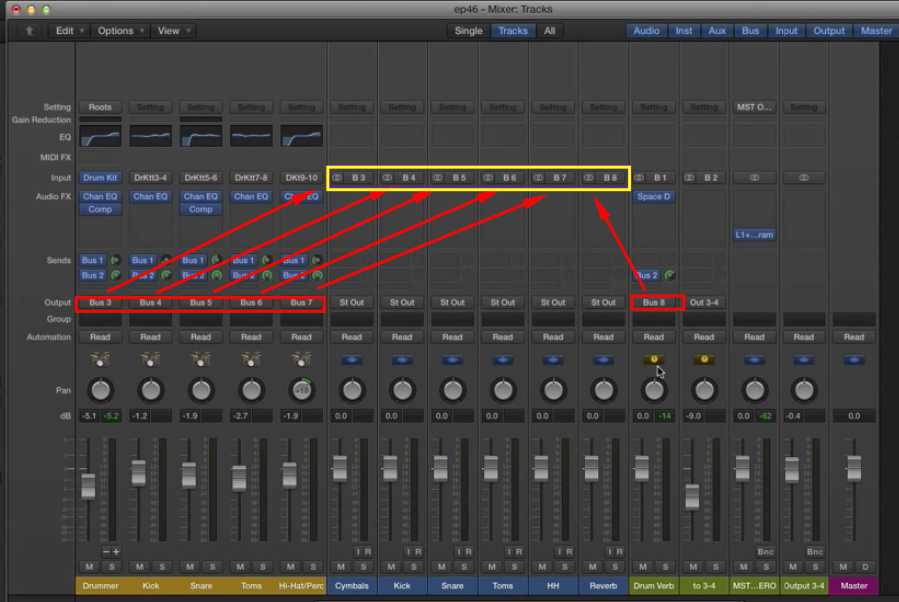Screen dimensions: 899x602
Task: Switch to the All mixer view
Action: 549,31
